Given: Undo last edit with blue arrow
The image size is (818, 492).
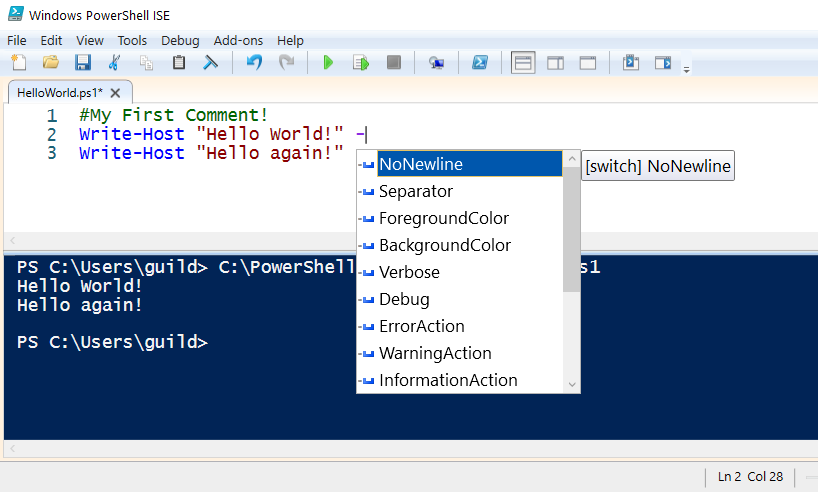Looking at the screenshot, I should click(254, 63).
